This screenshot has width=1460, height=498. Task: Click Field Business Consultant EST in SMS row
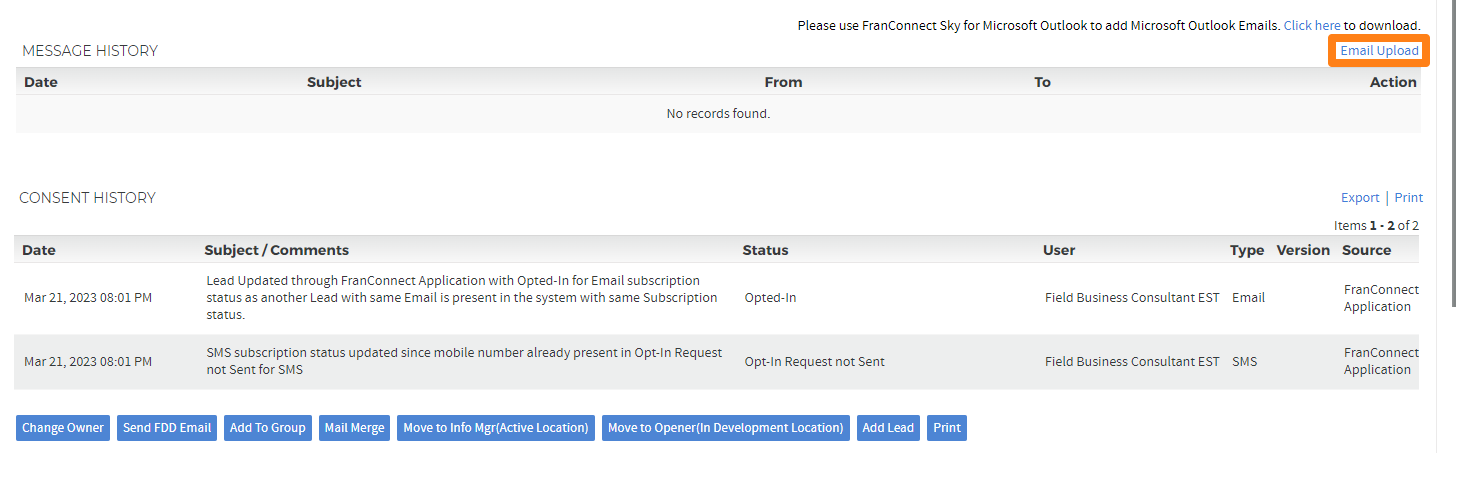click(1132, 362)
